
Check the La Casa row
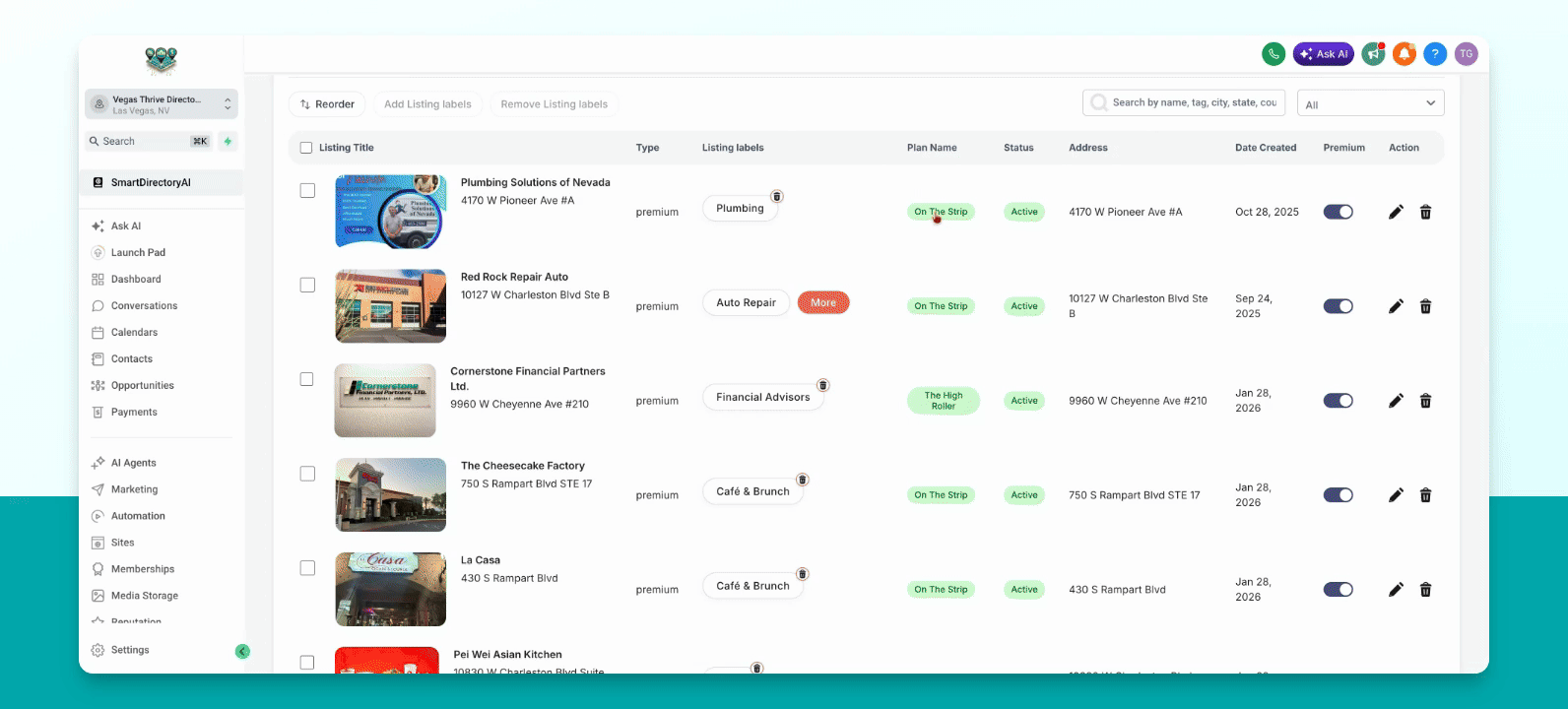point(307,568)
